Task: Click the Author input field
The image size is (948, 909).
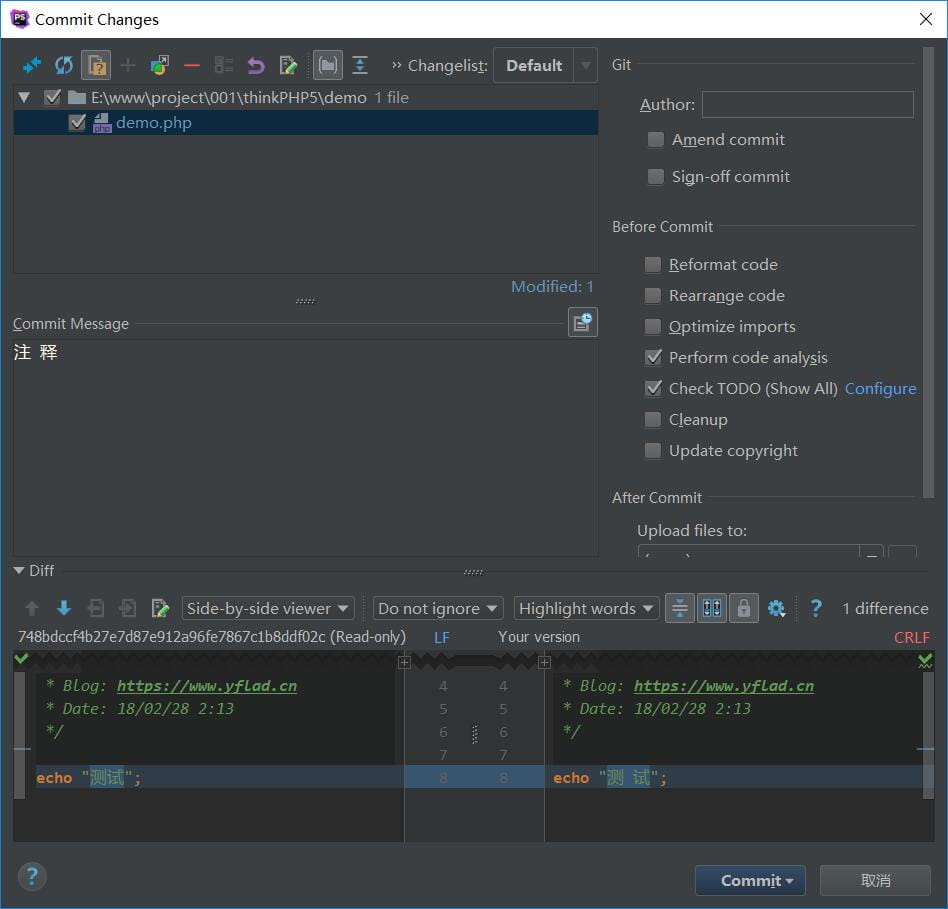Action: click(807, 105)
